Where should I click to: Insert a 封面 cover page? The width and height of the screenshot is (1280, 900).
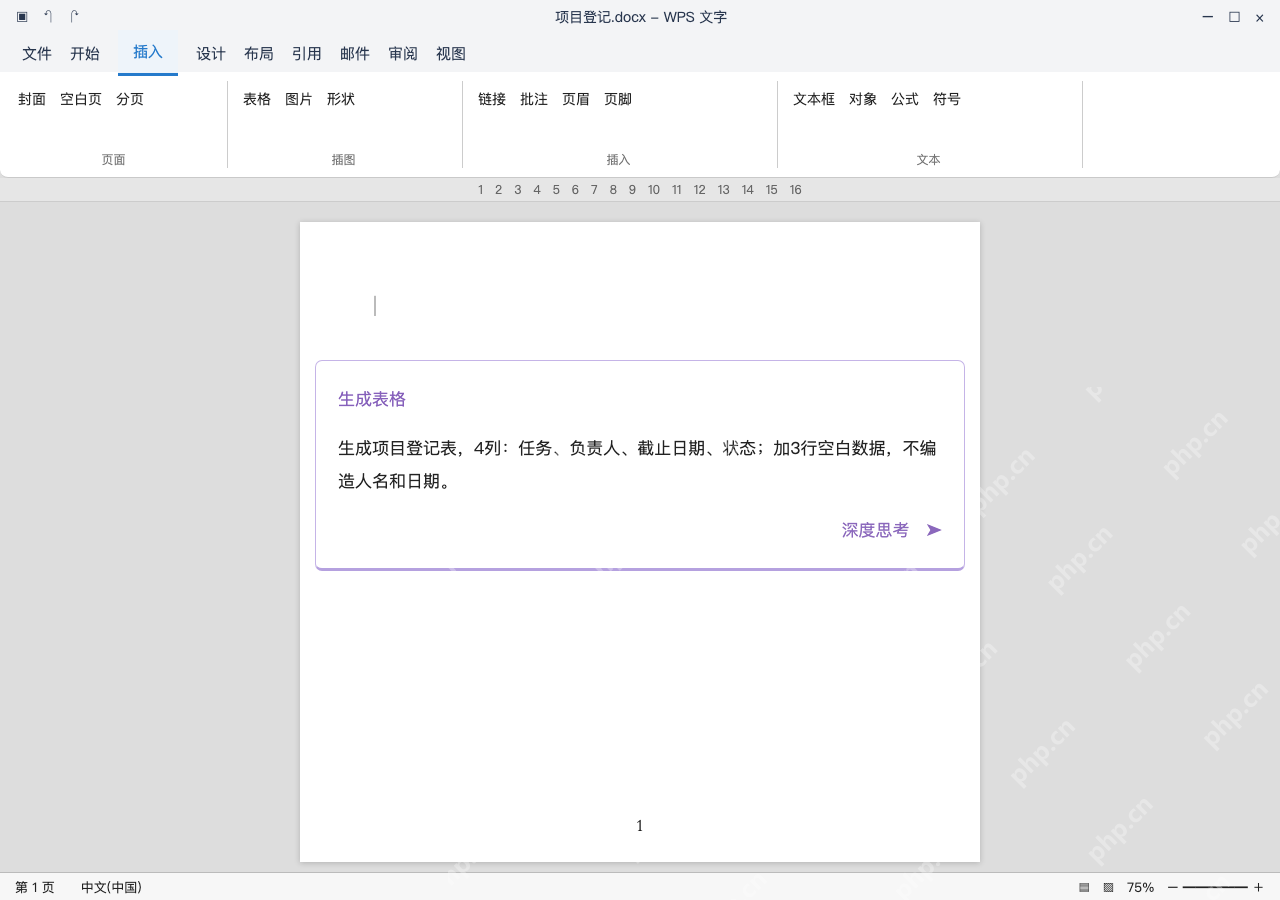pyautogui.click(x=32, y=99)
